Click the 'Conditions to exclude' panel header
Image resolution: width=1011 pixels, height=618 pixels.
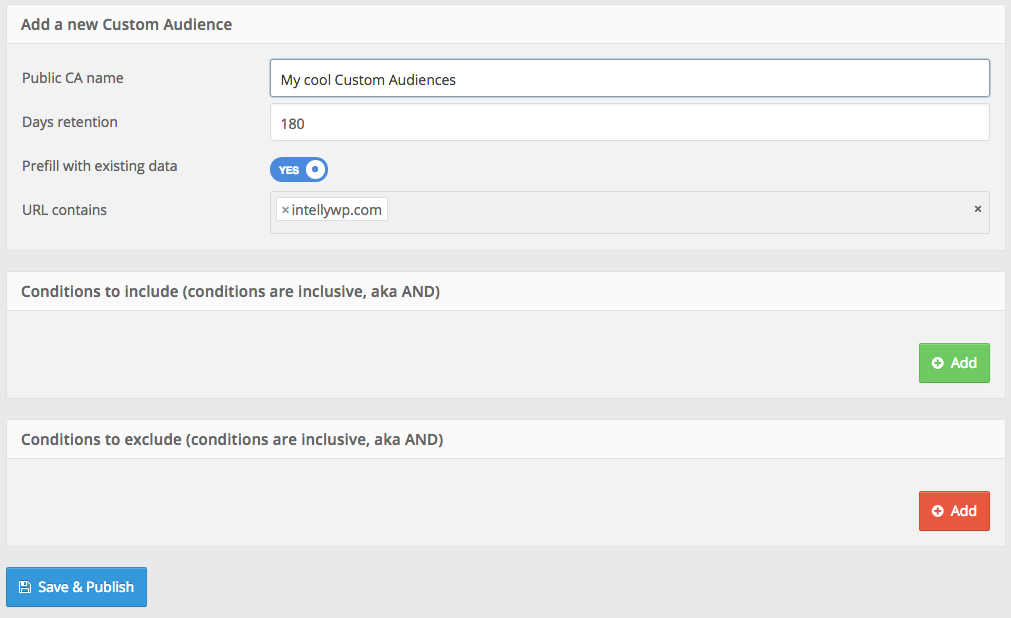pyautogui.click(x=231, y=439)
